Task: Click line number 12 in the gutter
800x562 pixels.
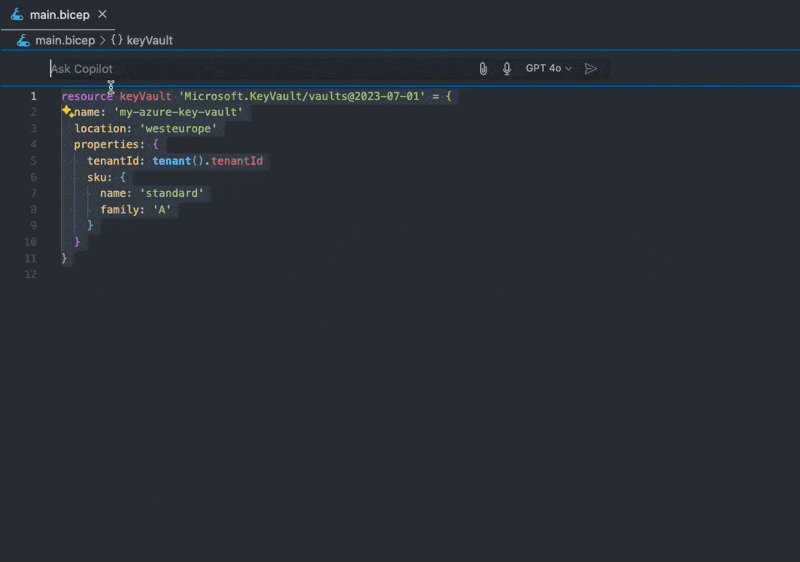Action: pos(31,274)
